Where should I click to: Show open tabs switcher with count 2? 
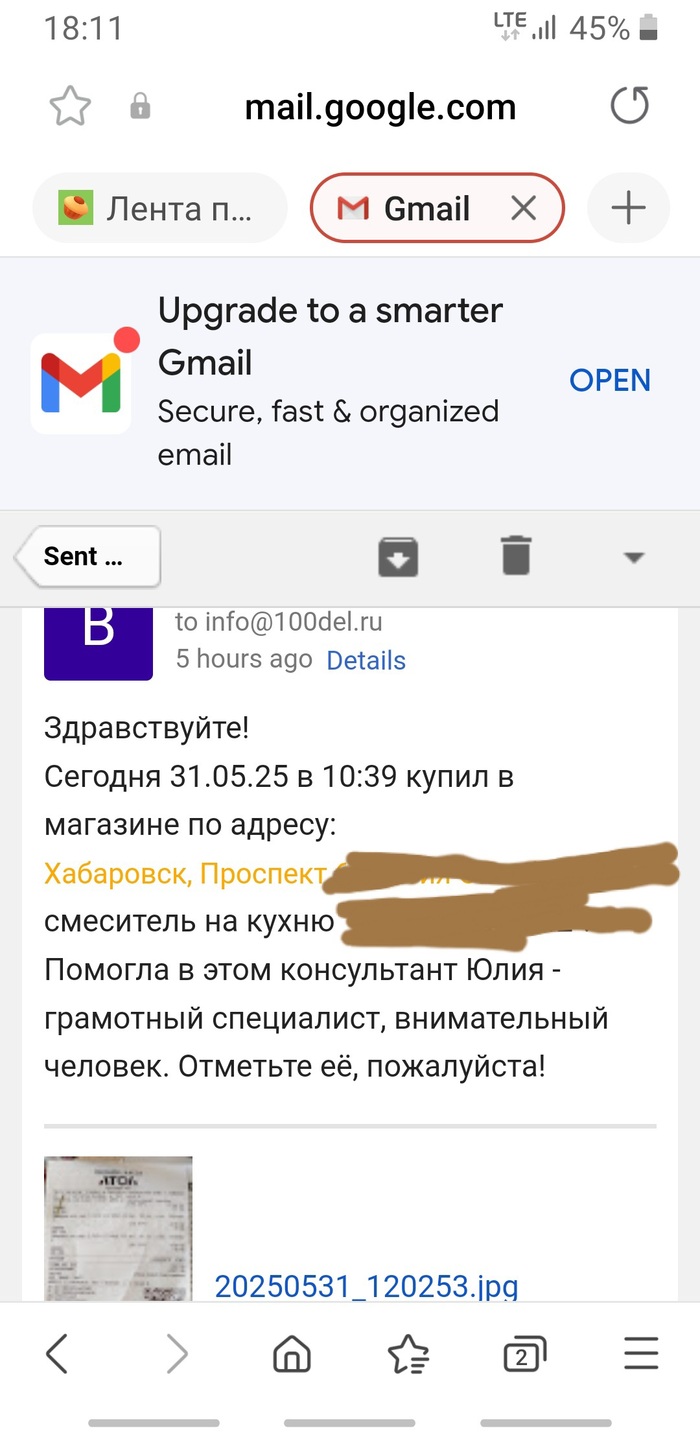click(525, 1355)
